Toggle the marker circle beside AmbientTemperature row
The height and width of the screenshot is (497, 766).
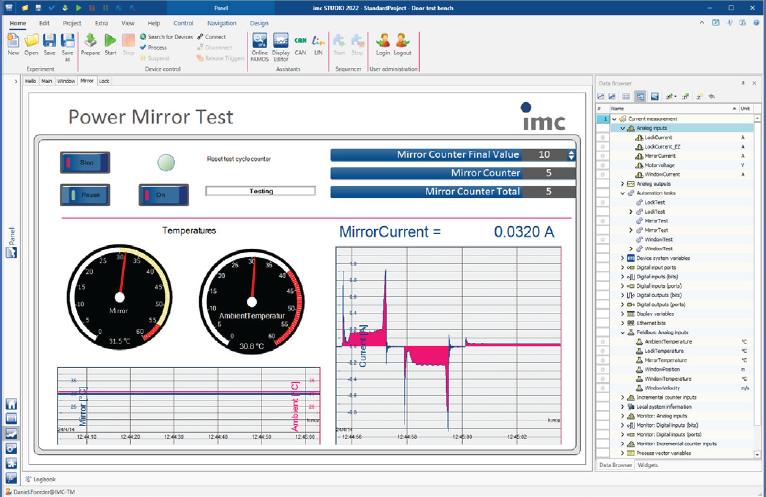602,342
